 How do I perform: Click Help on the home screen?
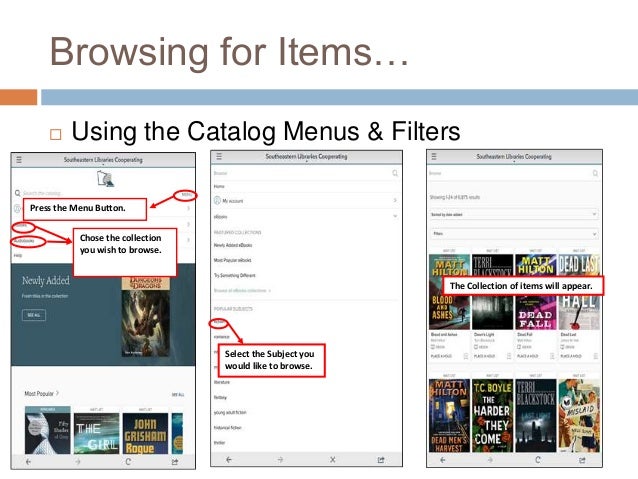[18, 255]
